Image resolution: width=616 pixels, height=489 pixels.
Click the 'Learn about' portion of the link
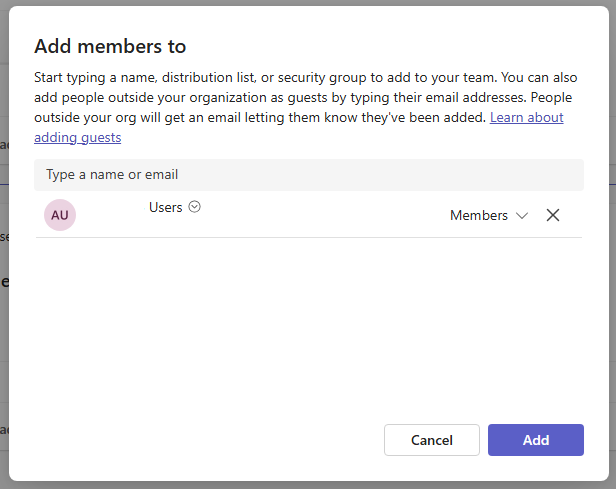(526, 117)
